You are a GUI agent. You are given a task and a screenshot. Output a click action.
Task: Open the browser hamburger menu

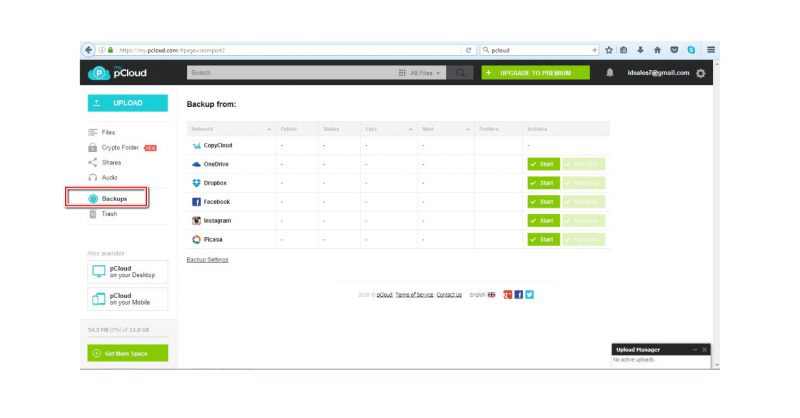click(x=711, y=50)
